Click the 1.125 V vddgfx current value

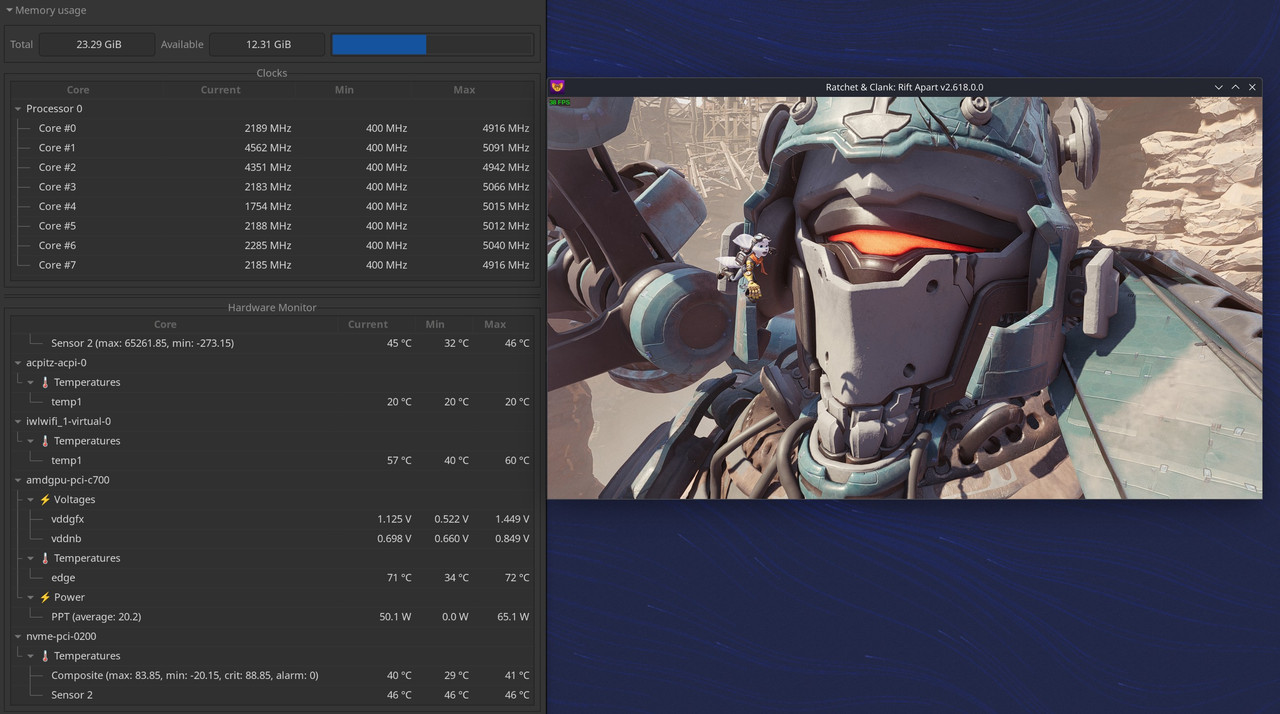click(x=394, y=519)
